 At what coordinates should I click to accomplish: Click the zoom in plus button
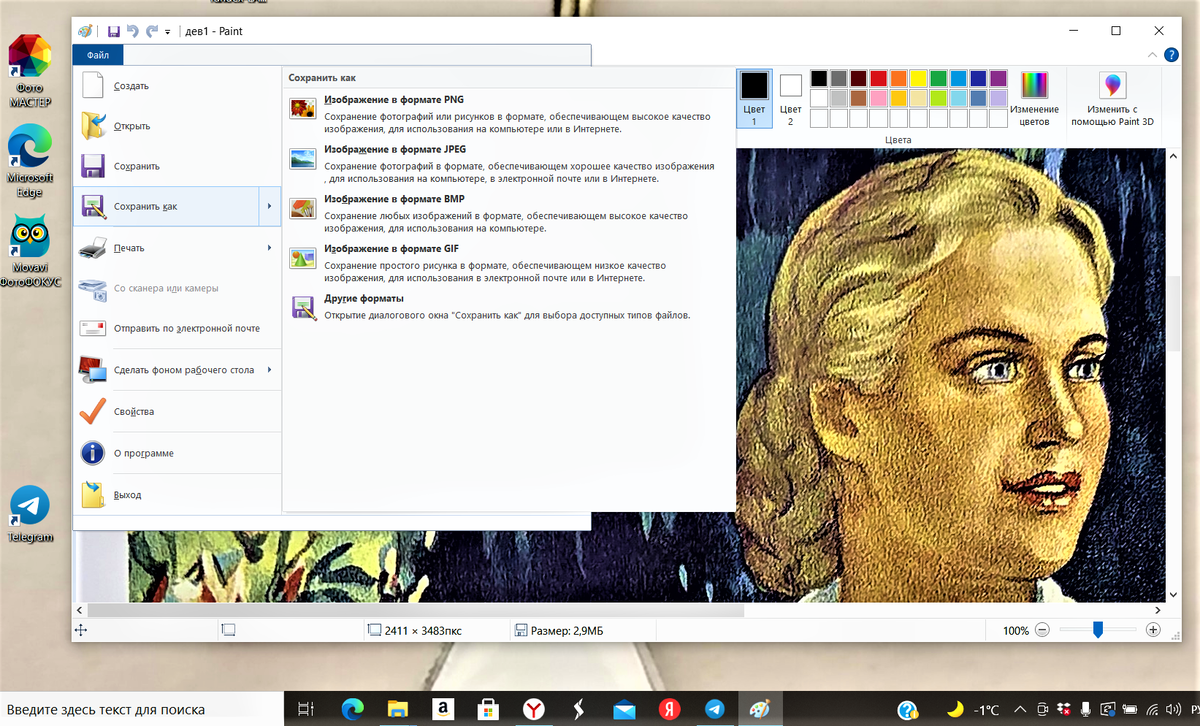point(1153,630)
